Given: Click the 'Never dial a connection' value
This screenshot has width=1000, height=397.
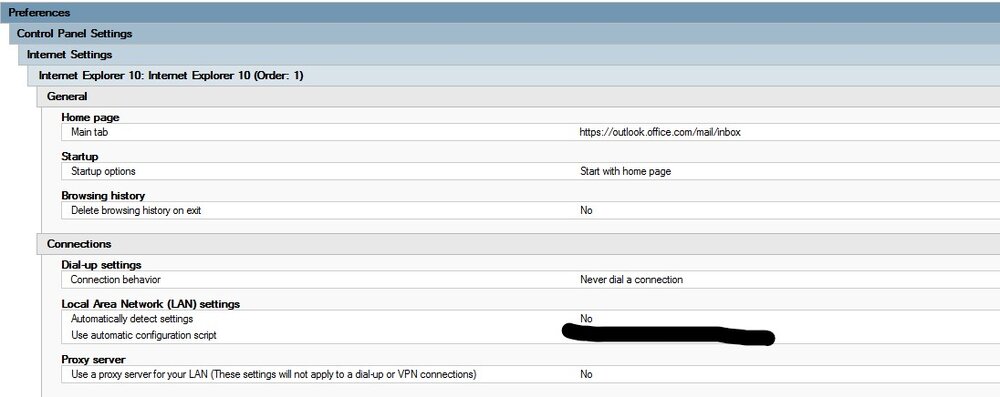Looking at the screenshot, I should click(631, 280).
